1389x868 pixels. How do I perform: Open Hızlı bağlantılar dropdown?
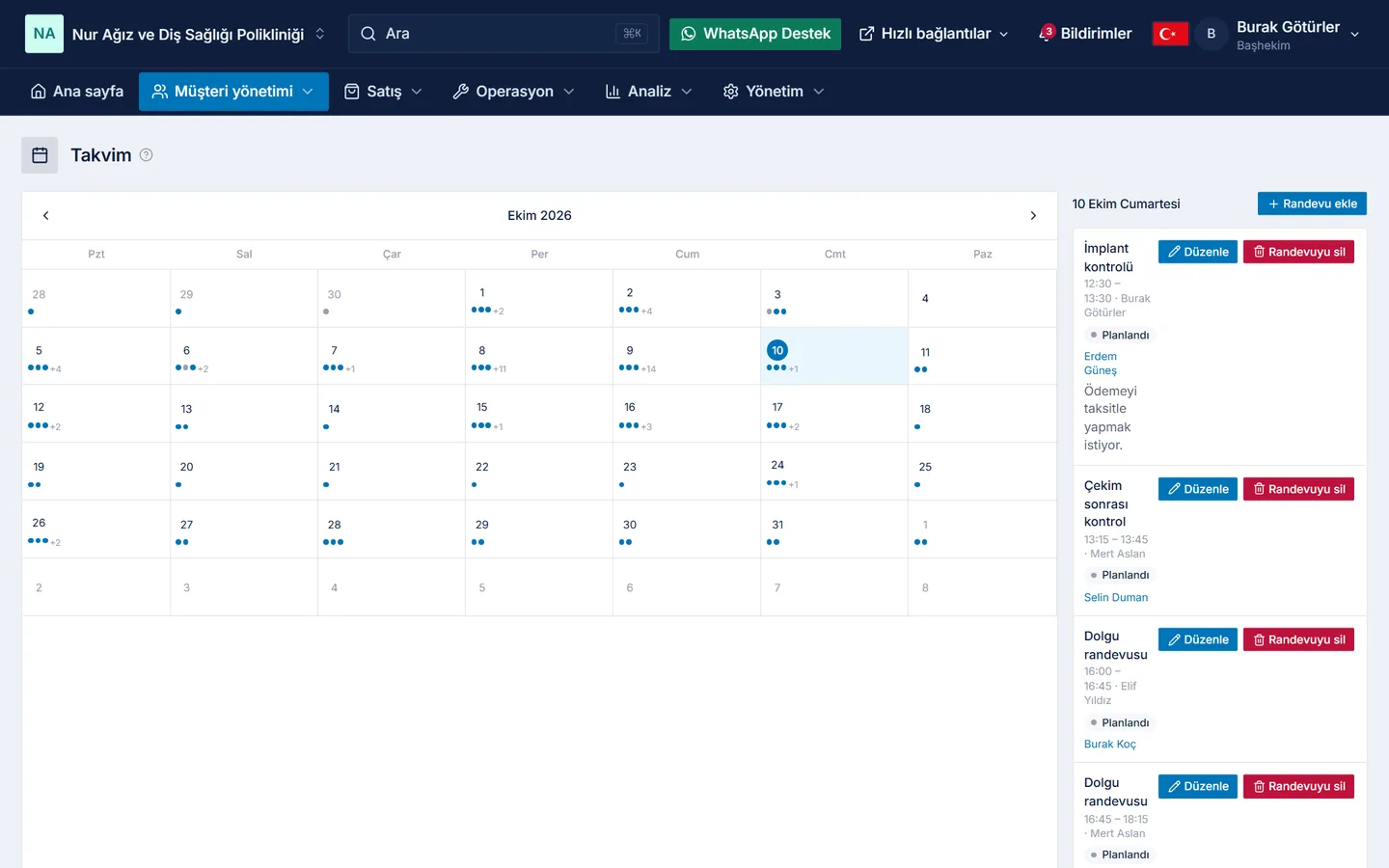coord(934,34)
